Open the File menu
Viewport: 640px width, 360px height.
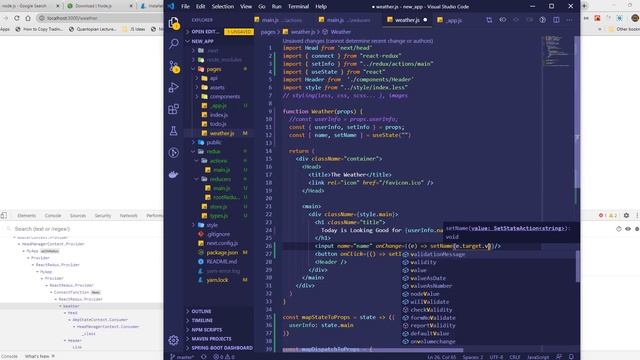click(185, 6)
